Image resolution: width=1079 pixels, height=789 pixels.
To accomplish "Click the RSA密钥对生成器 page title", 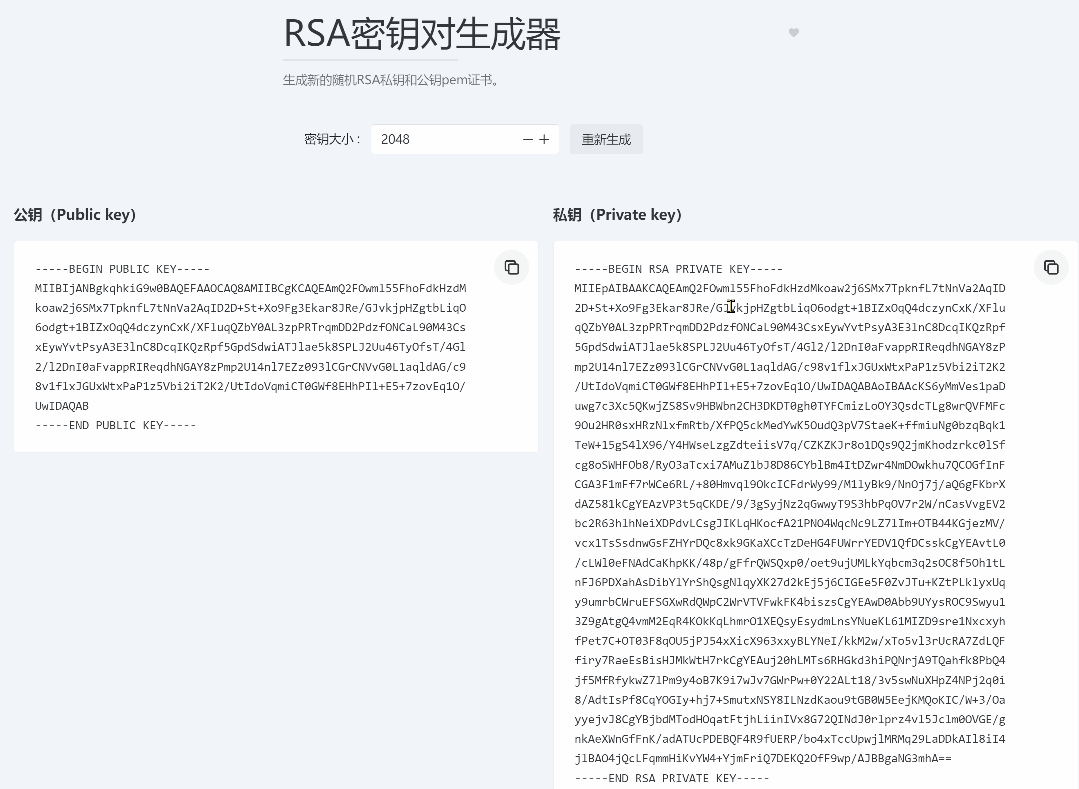I will (422, 33).
